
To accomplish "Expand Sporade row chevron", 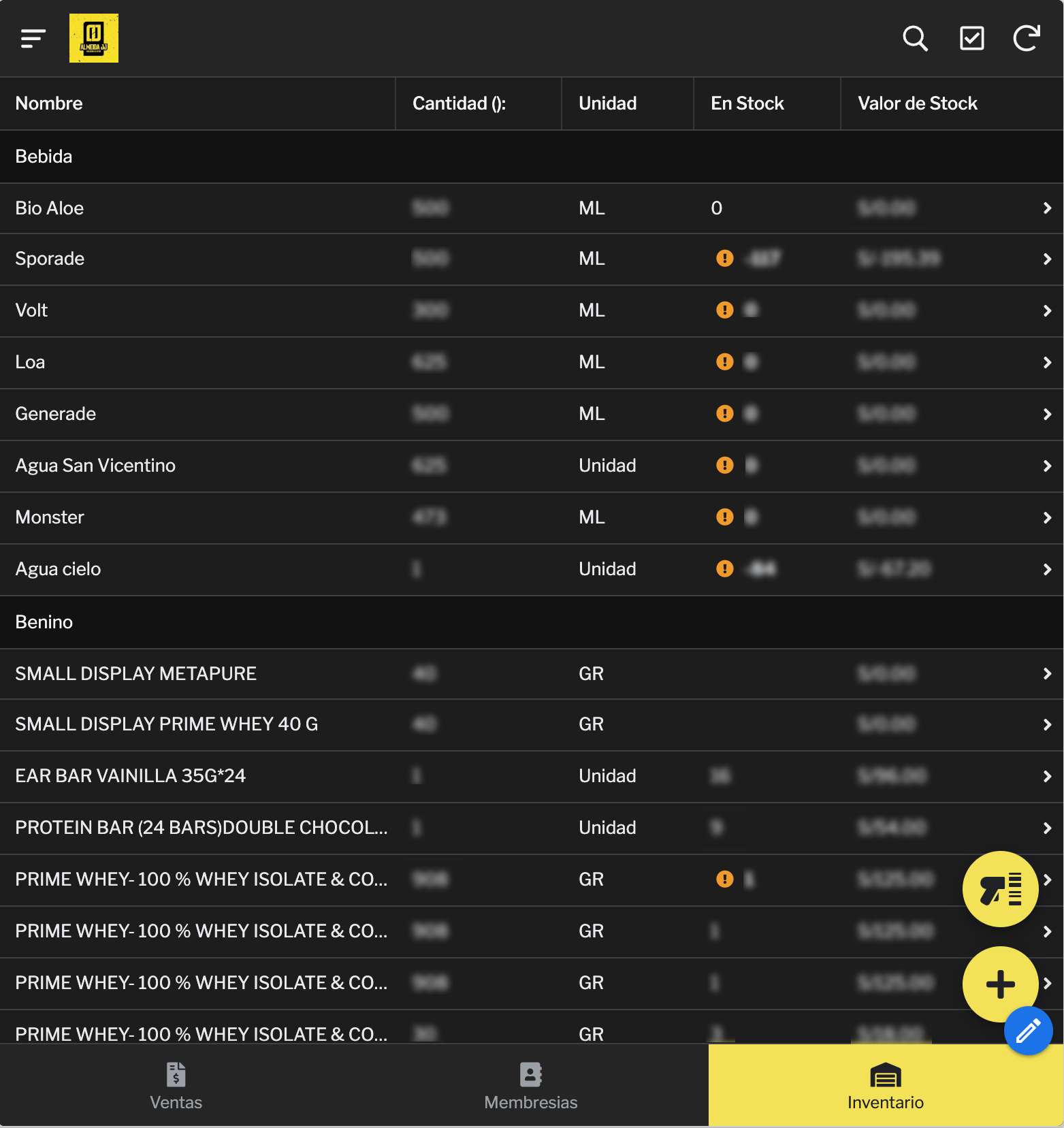I will click(x=1047, y=259).
